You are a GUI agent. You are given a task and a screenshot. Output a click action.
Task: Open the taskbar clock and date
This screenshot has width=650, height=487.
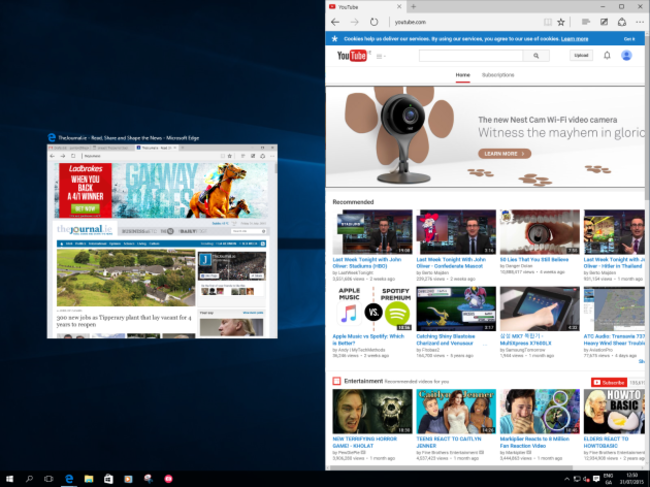(632, 479)
